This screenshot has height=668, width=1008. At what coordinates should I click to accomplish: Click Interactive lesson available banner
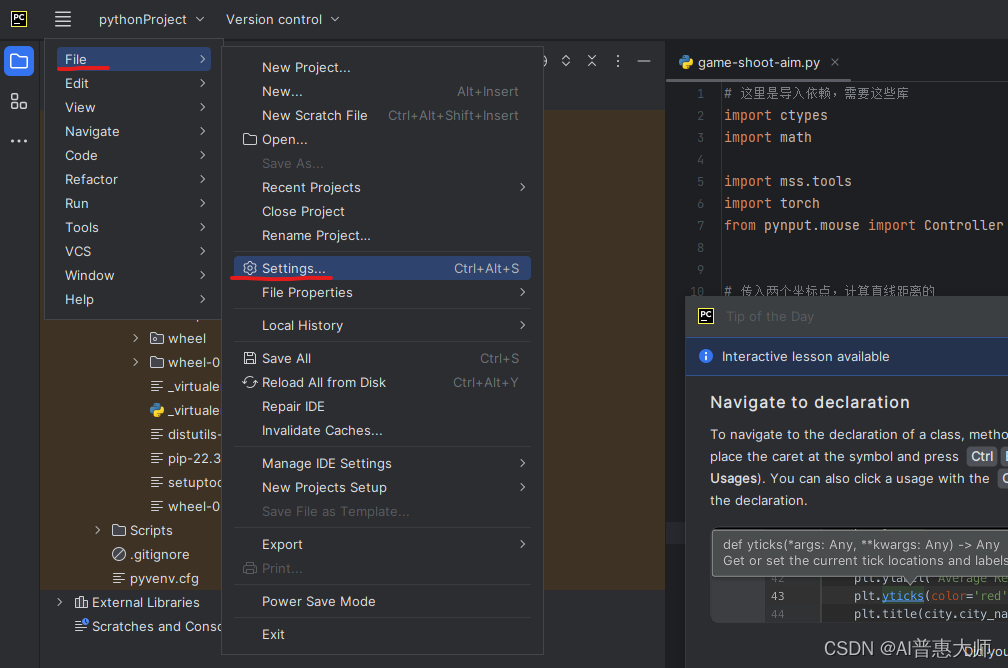[x=847, y=356]
